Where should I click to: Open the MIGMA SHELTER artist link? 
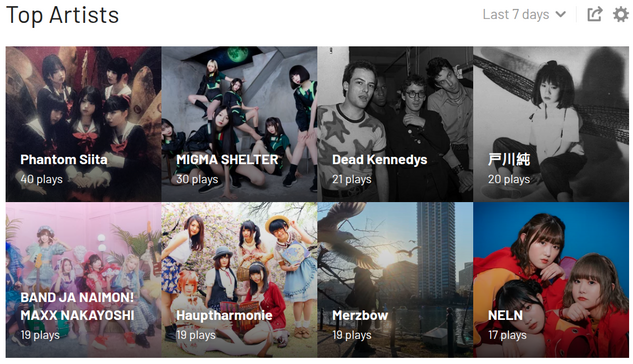point(227,159)
